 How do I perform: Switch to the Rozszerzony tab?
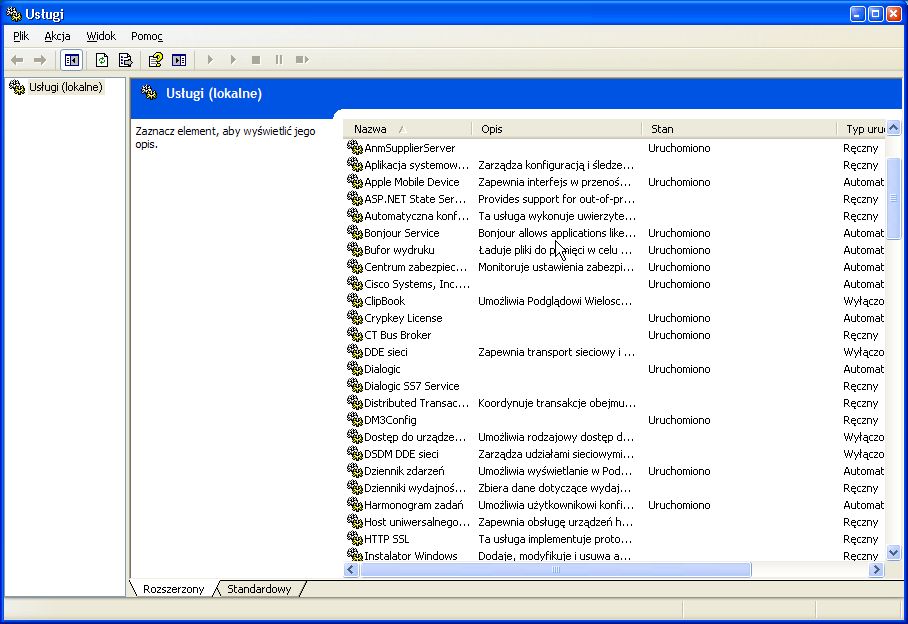point(174,589)
